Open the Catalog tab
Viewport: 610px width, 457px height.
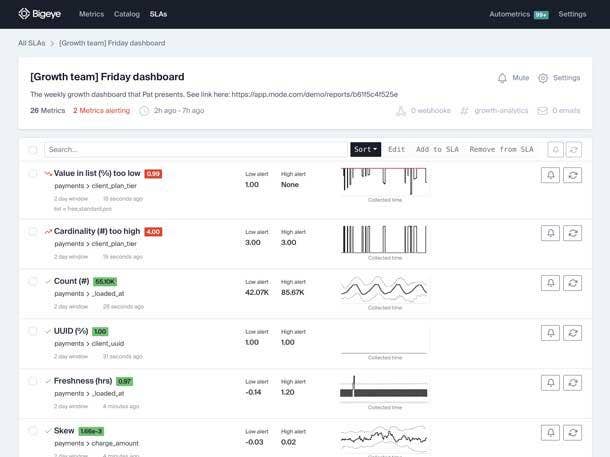point(127,14)
